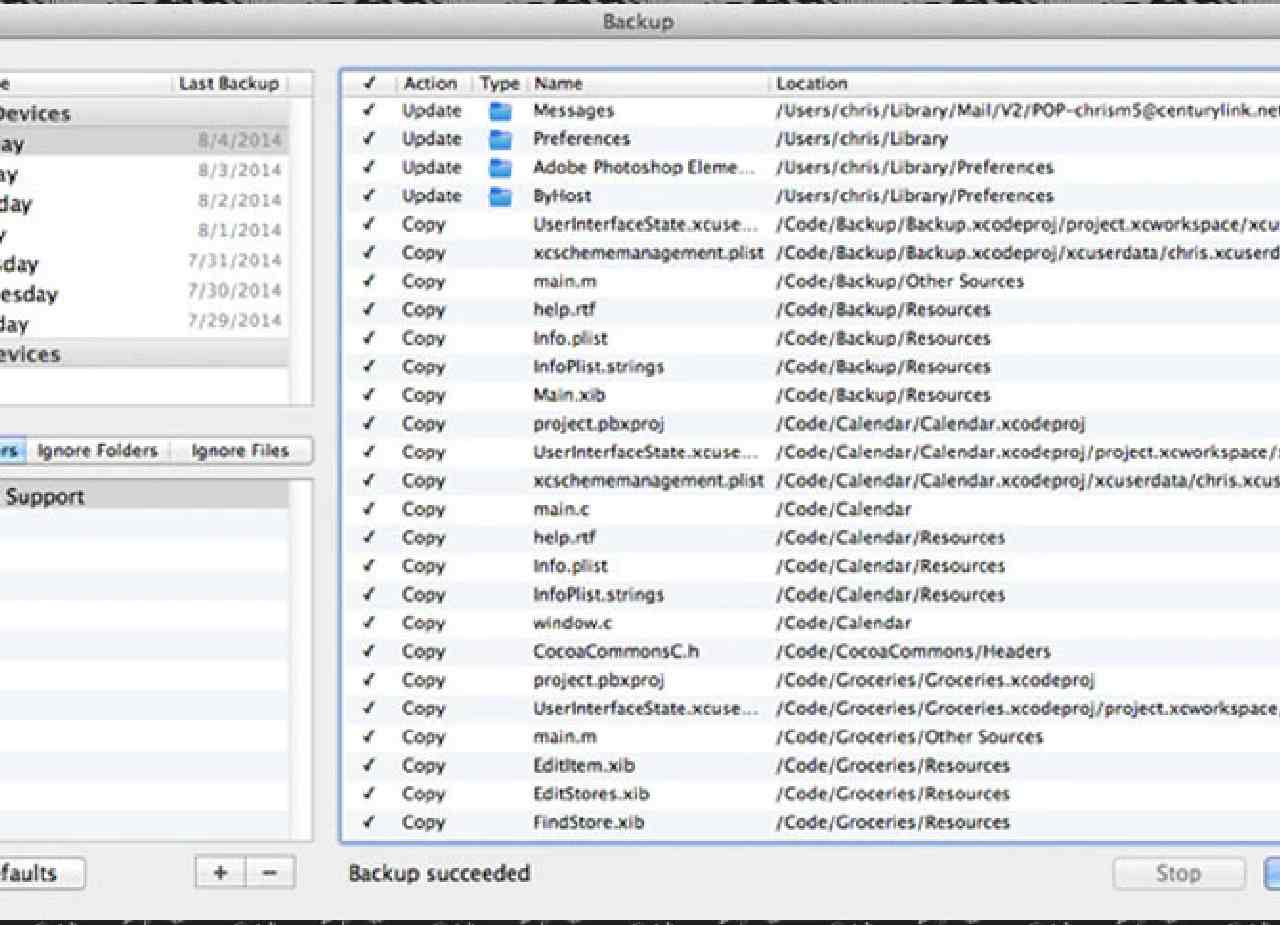
Task: Select the Support row in the lower-left list
Action: pyautogui.click(x=145, y=497)
